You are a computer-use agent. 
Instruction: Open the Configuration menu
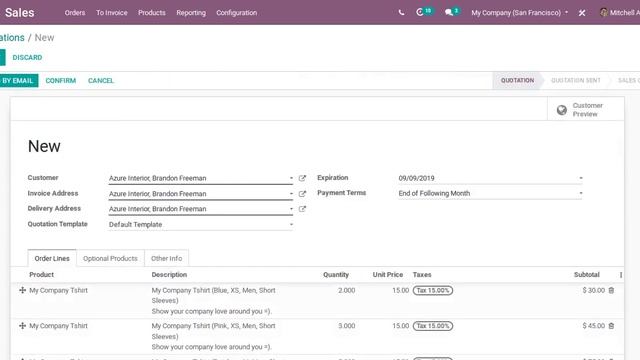click(236, 13)
